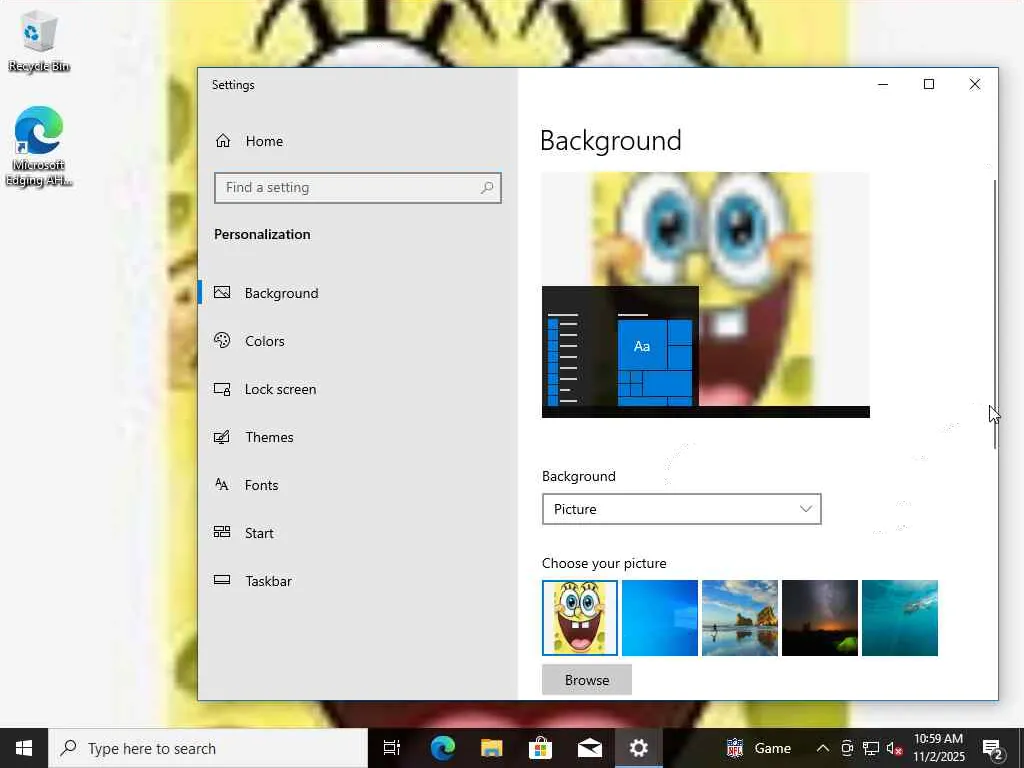
Task: Open the Action Center notifications icon
Action: click(x=993, y=748)
